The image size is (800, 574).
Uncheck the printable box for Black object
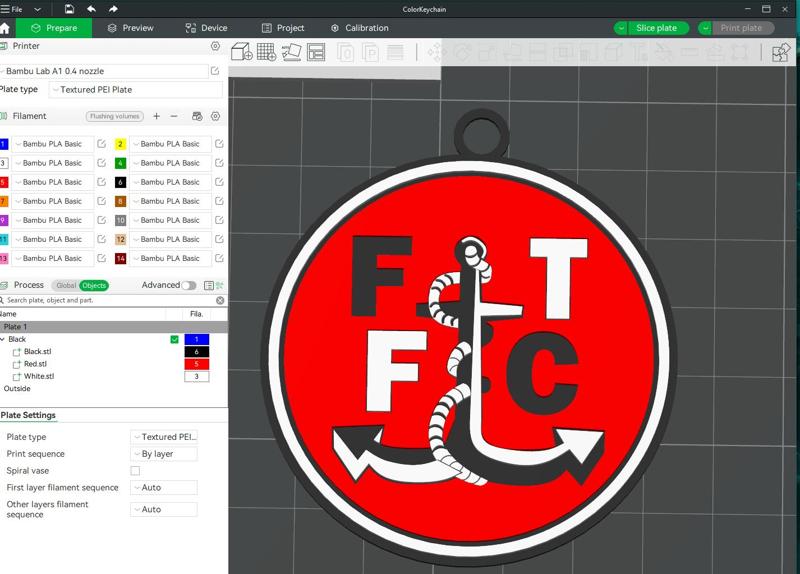(174, 339)
